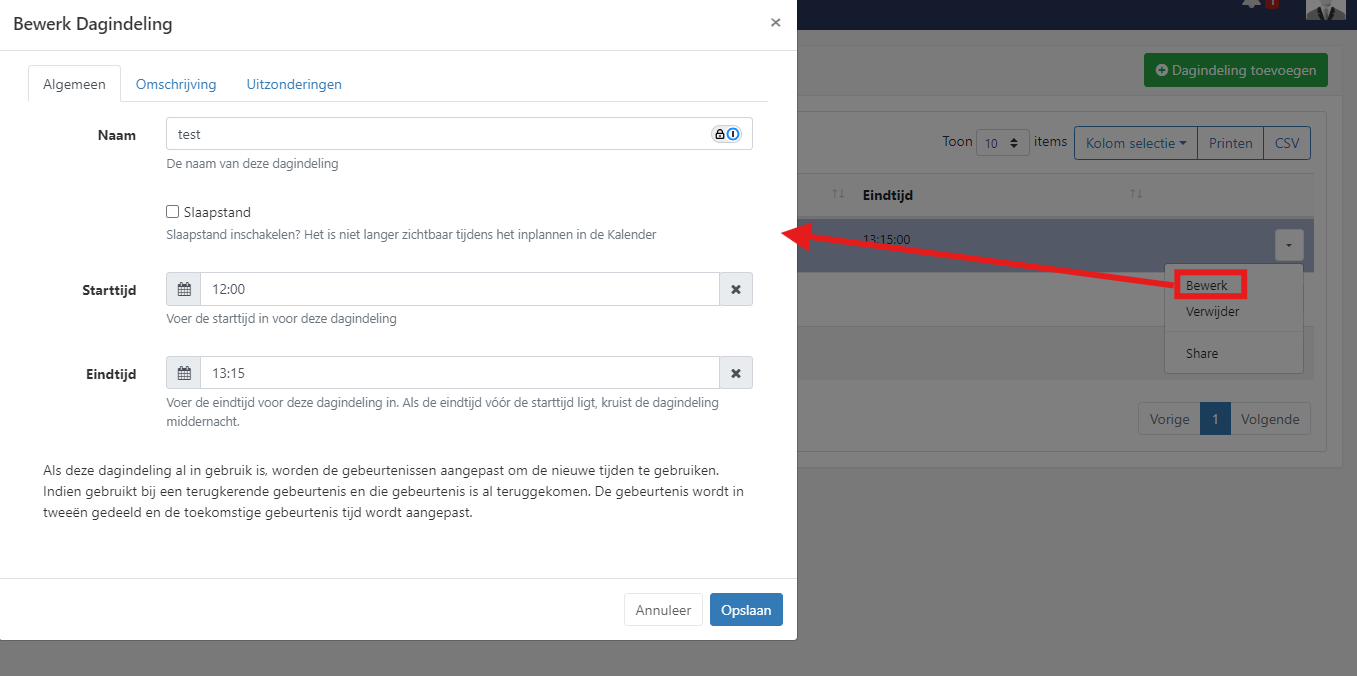The image size is (1357, 676).
Task: Click the calendar icon beside Eindtijd
Action: [184, 373]
